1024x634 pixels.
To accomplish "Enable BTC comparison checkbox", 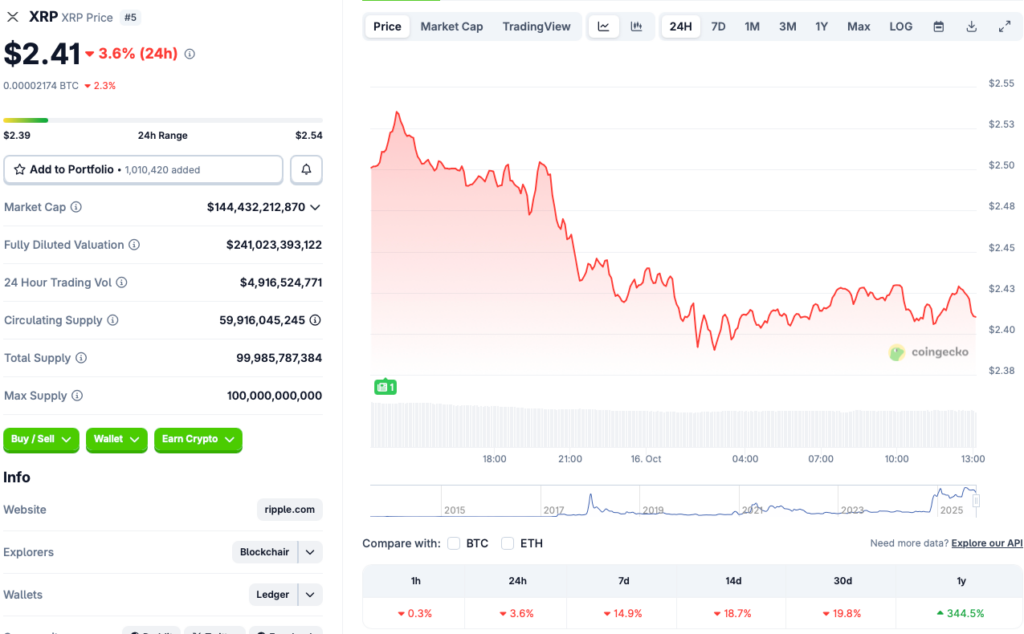I will (455, 543).
